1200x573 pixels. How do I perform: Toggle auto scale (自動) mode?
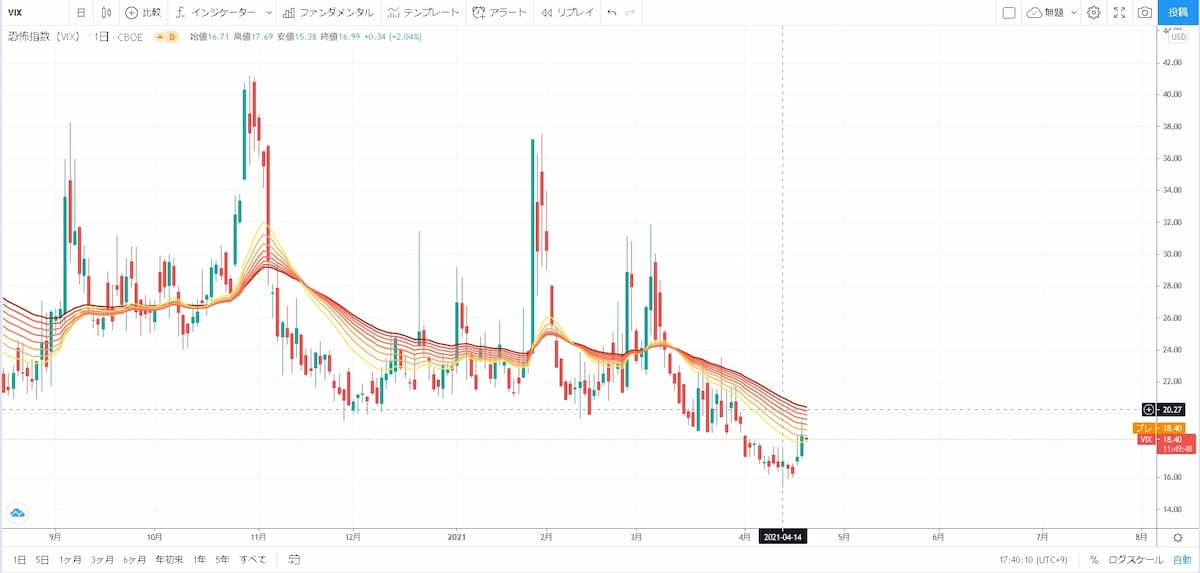(x=1181, y=559)
